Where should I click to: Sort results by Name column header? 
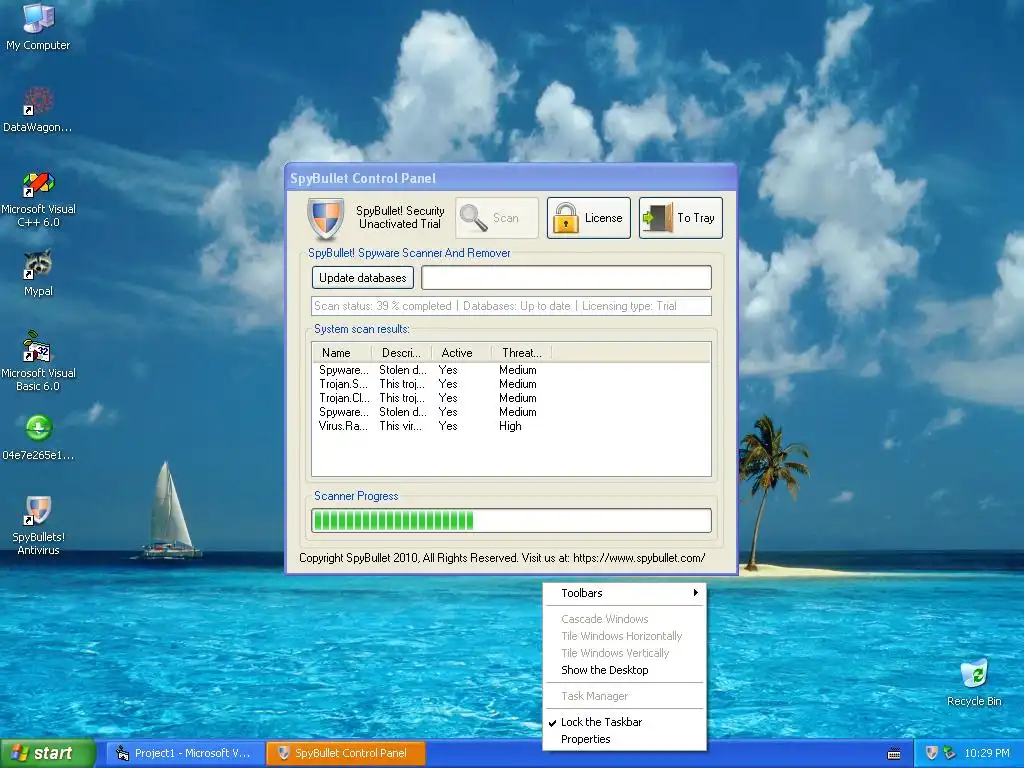(342, 353)
